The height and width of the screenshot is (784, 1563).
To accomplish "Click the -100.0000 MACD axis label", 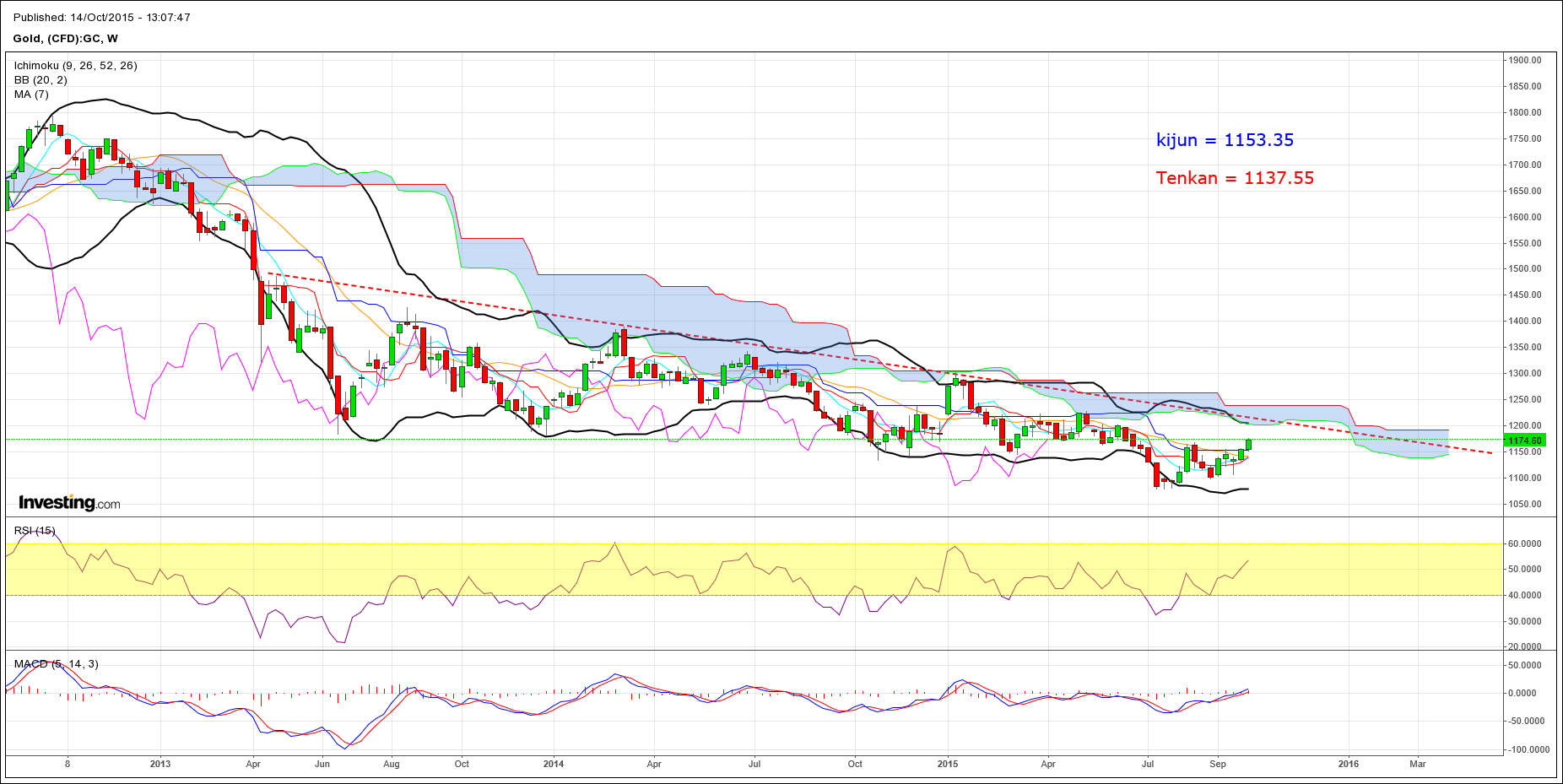I will [1528, 749].
